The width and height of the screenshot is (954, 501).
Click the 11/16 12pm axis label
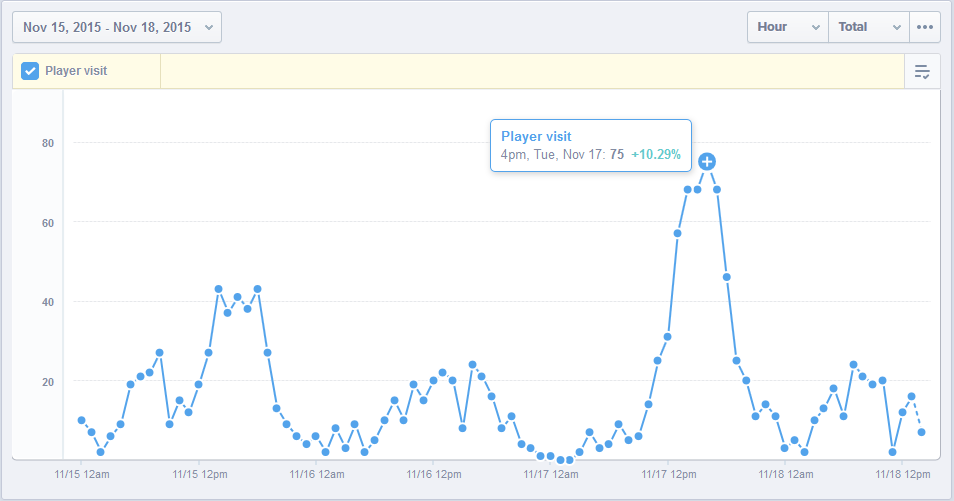(433, 474)
